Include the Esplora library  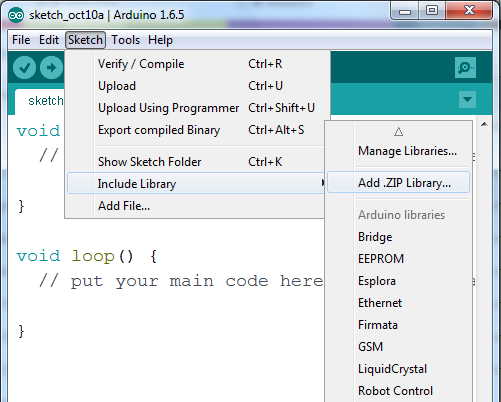(399, 281)
